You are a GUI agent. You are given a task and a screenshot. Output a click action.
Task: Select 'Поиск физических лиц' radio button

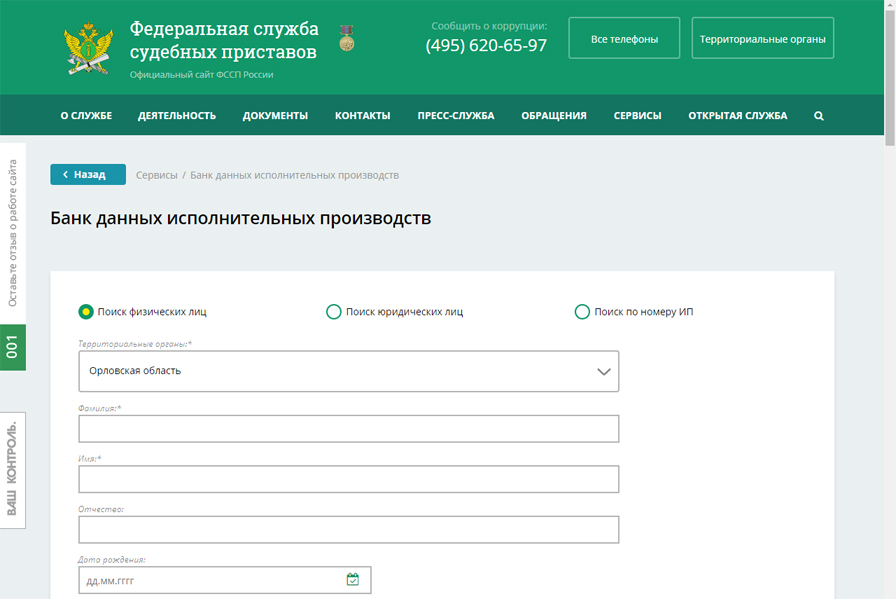click(86, 312)
